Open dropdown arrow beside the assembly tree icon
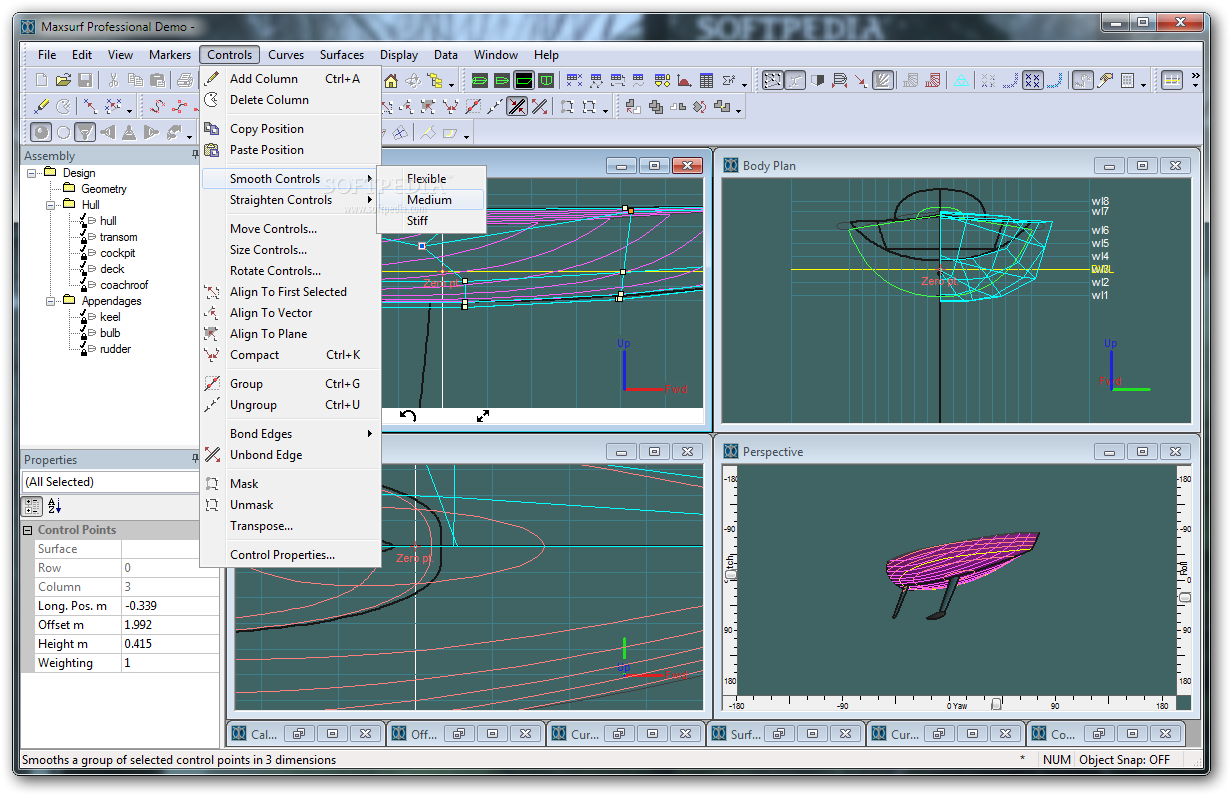 click(452, 84)
